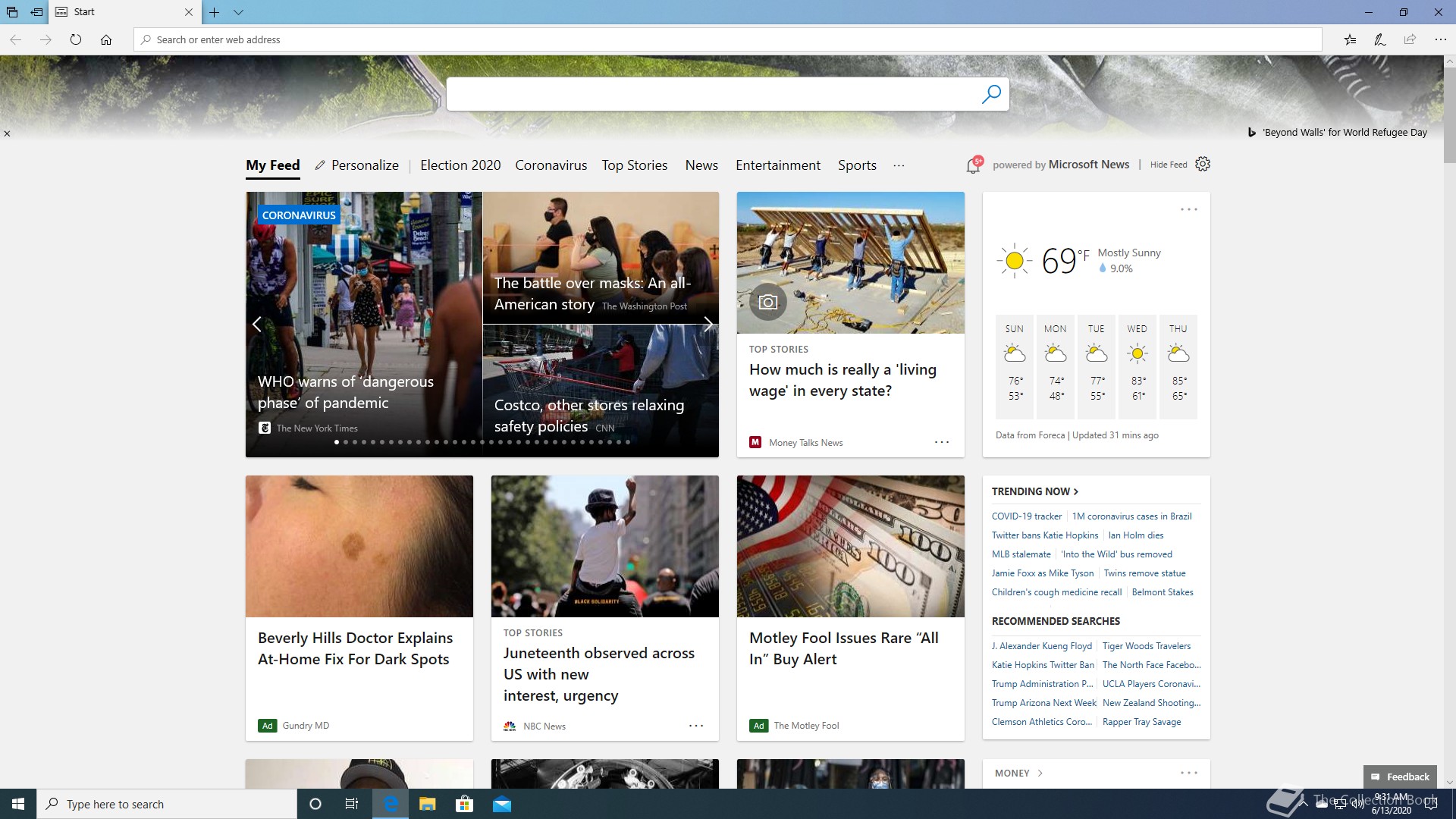Image resolution: width=1456 pixels, height=819 pixels.
Task: Select the News tab
Action: click(x=701, y=165)
